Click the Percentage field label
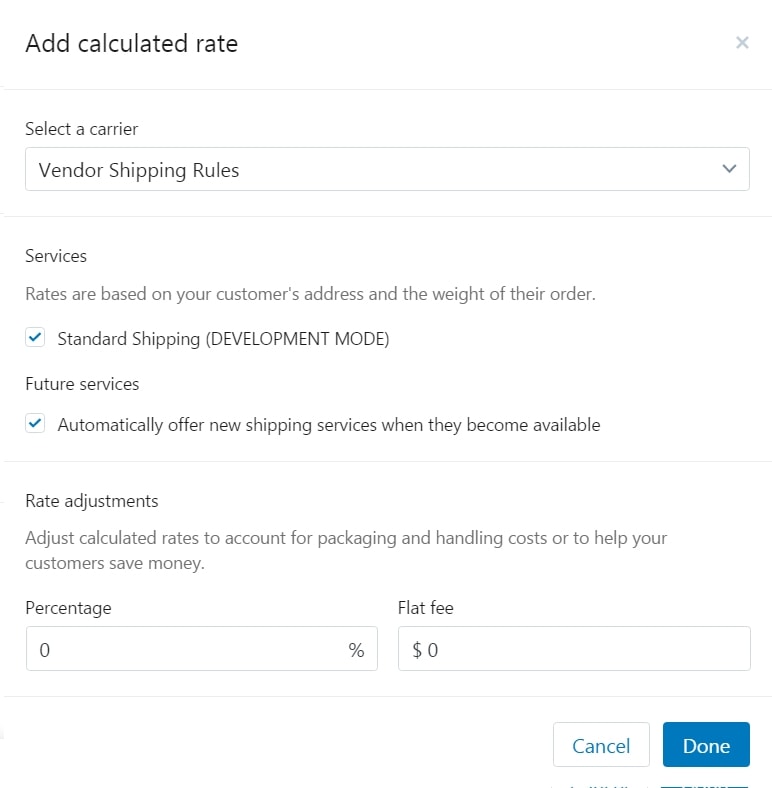This screenshot has width=772, height=788. pos(68,608)
